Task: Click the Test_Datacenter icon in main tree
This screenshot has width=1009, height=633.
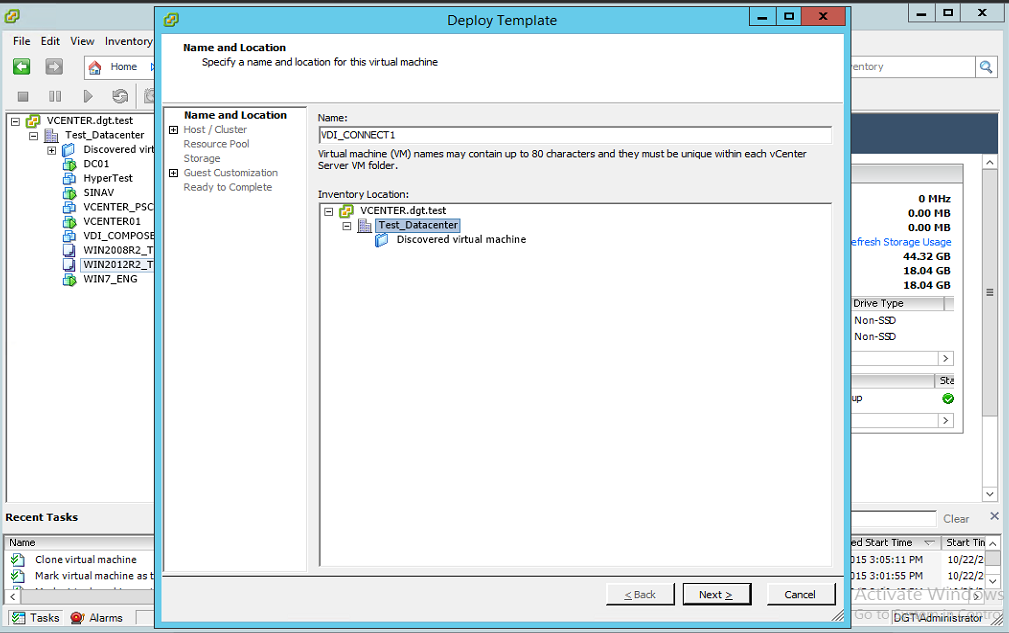Action: [x=51, y=135]
